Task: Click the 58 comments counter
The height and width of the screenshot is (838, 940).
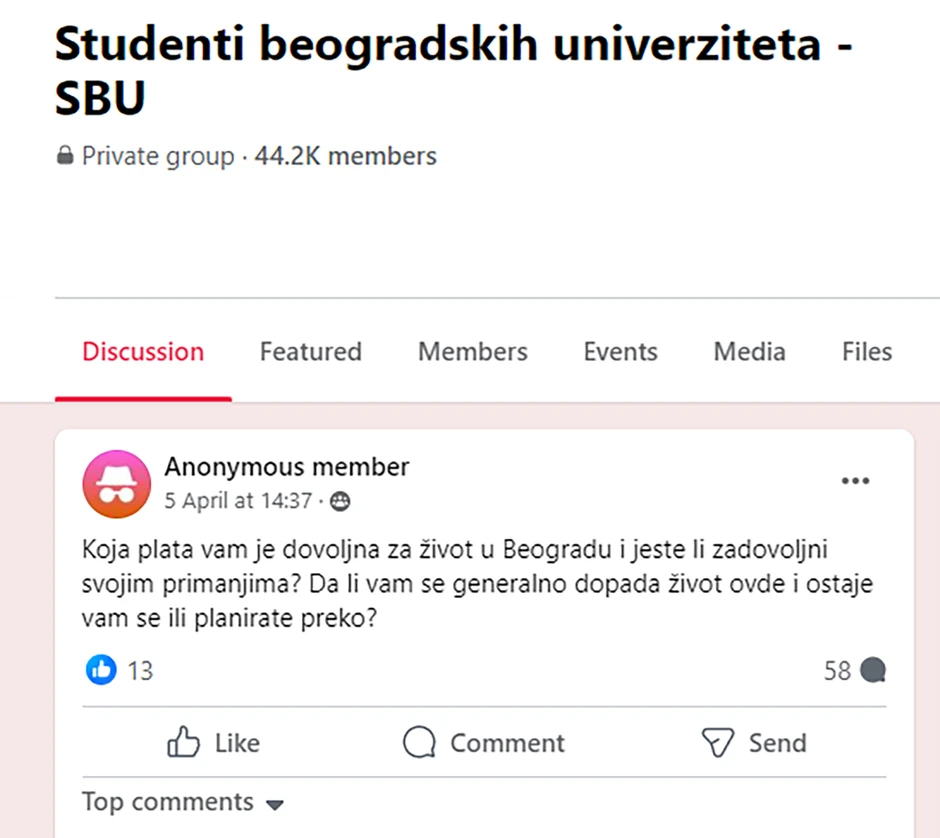Action: click(x=837, y=670)
